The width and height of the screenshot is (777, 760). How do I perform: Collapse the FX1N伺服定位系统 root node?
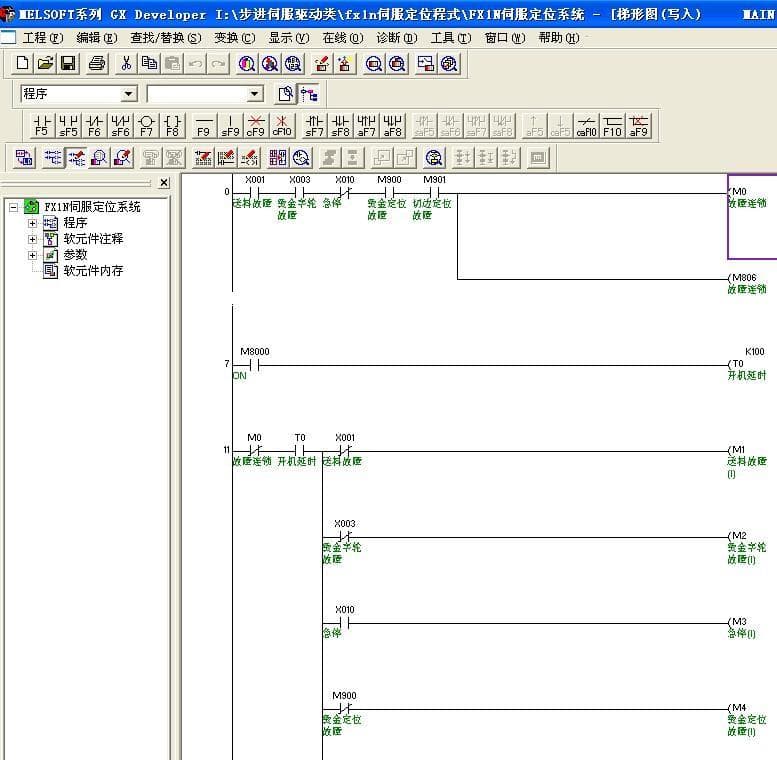14,207
